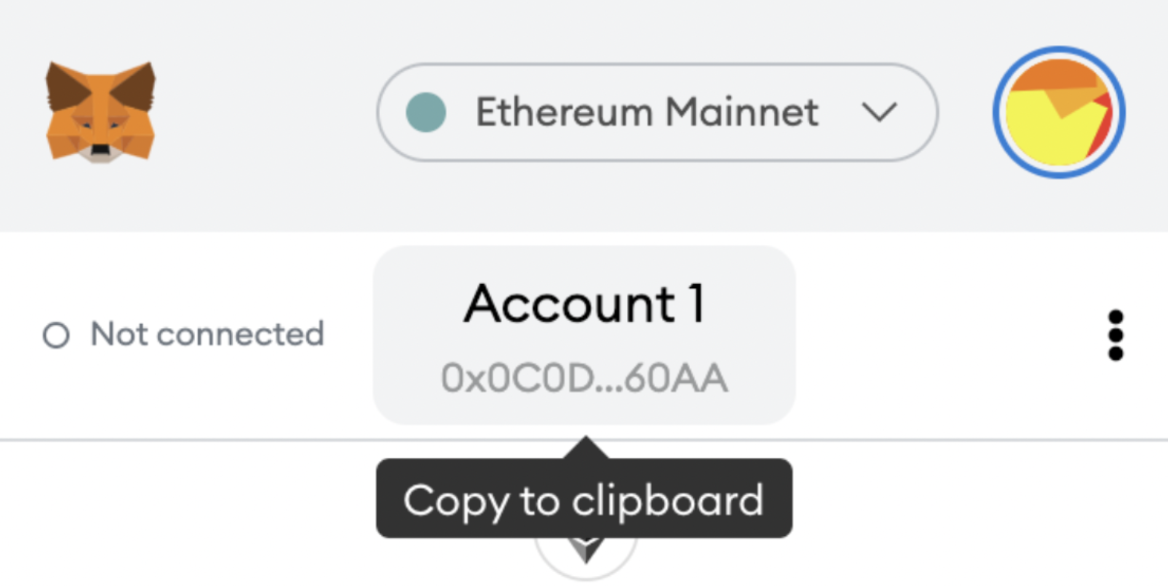Screen dimensions: 1168x586
Task: Click the MetaMask fox logo
Action: point(100,112)
